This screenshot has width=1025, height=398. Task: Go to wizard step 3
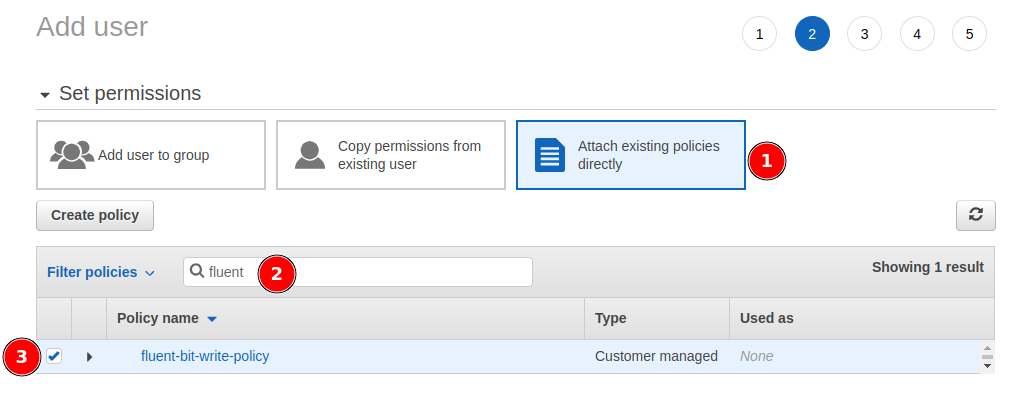pos(864,33)
